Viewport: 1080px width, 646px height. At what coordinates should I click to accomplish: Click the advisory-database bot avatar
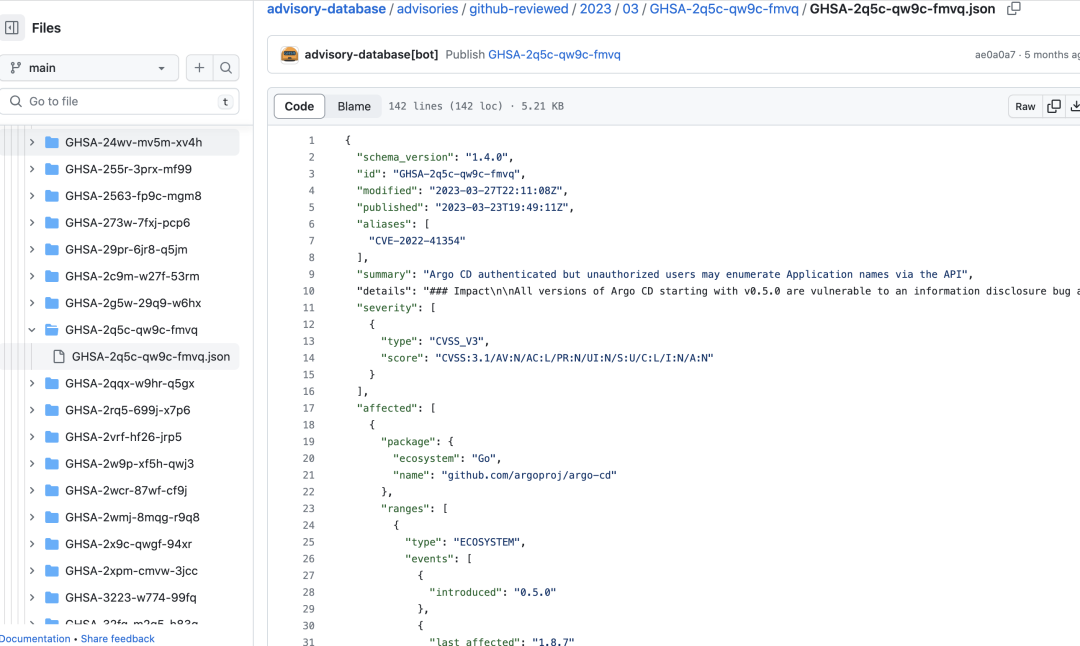[290, 54]
